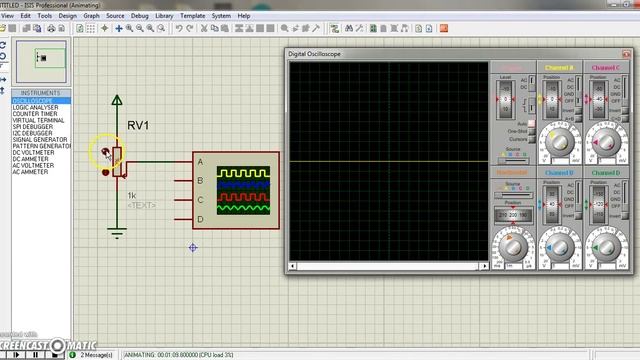Open the Edit menu

click(x=26, y=16)
